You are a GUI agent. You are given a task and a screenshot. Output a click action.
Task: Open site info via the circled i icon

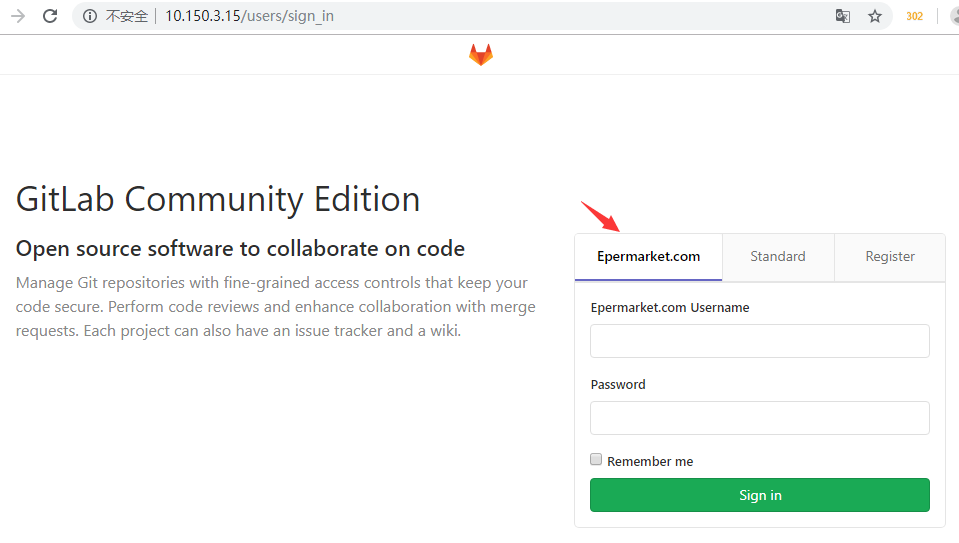coord(90,16)
